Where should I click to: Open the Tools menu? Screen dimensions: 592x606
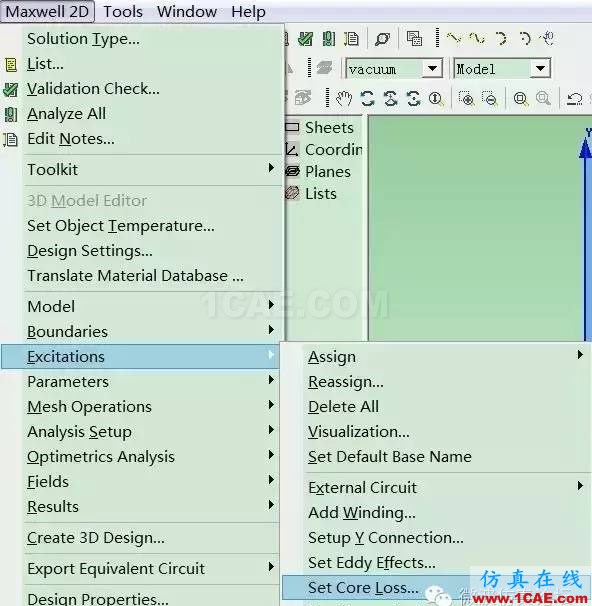point(123,12)
